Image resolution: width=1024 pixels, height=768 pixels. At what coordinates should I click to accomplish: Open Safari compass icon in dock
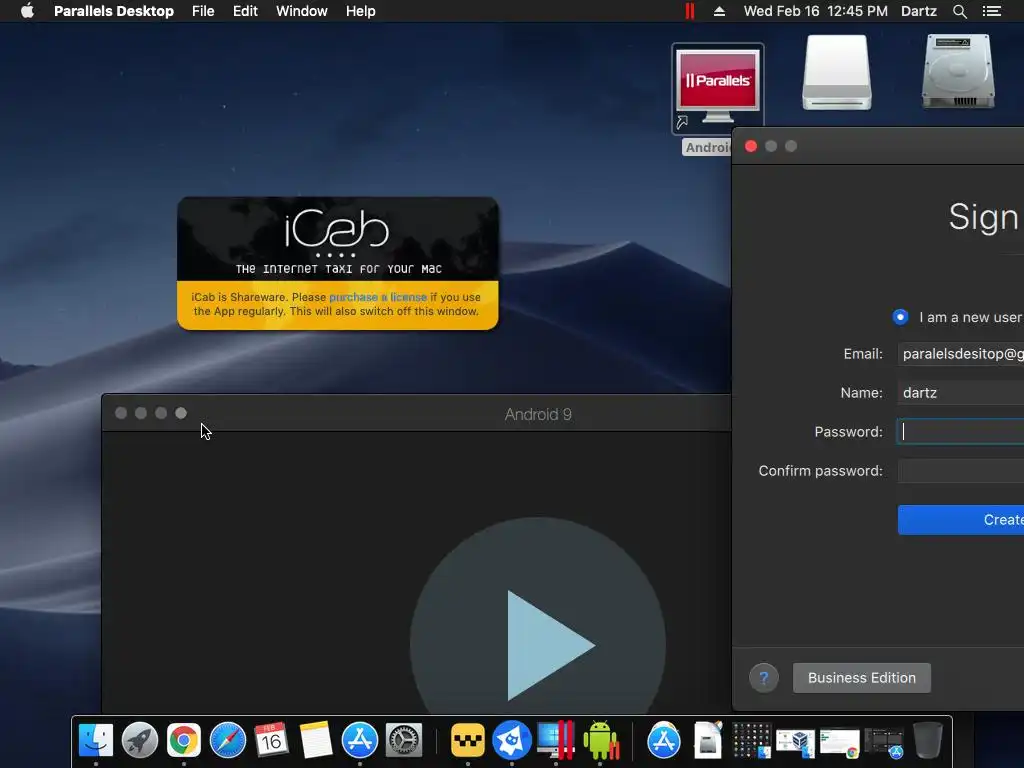227,740
